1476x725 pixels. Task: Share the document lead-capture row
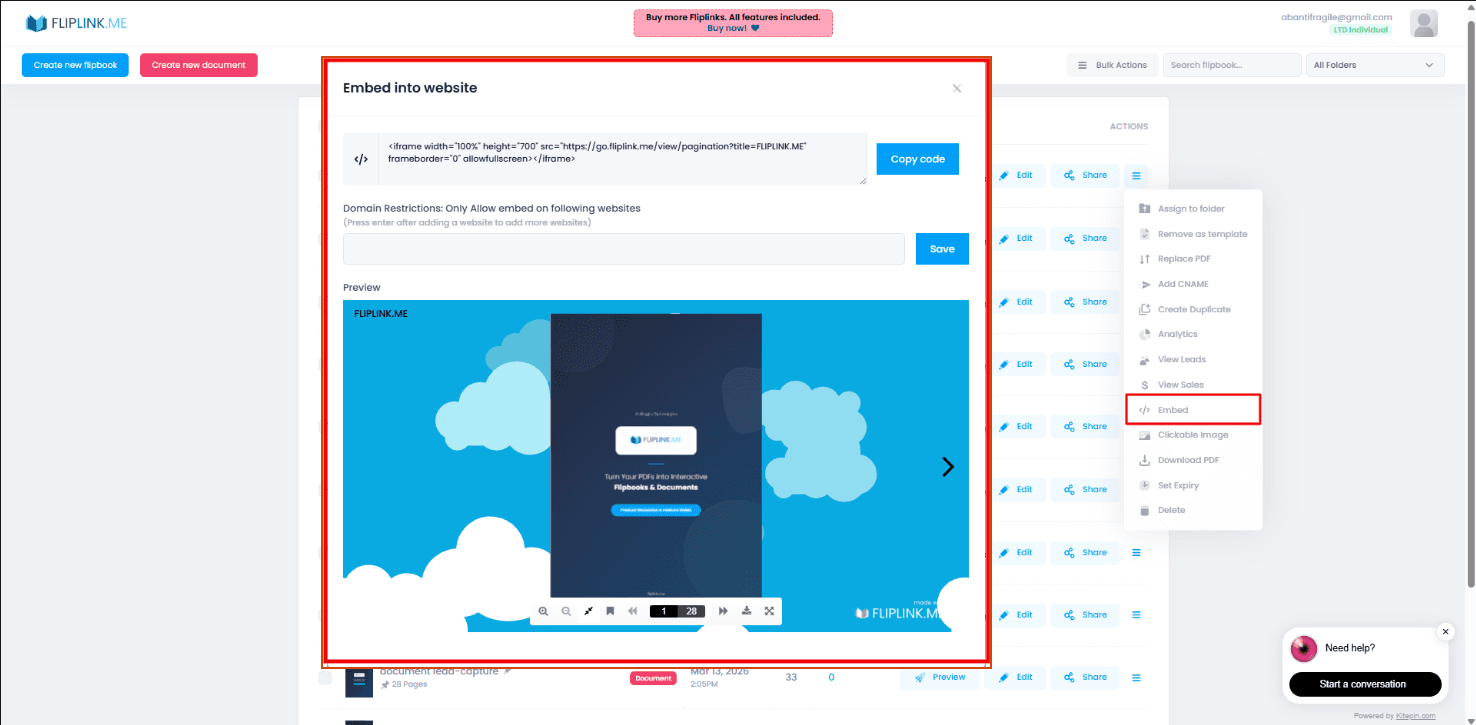tap(1085, 677)
